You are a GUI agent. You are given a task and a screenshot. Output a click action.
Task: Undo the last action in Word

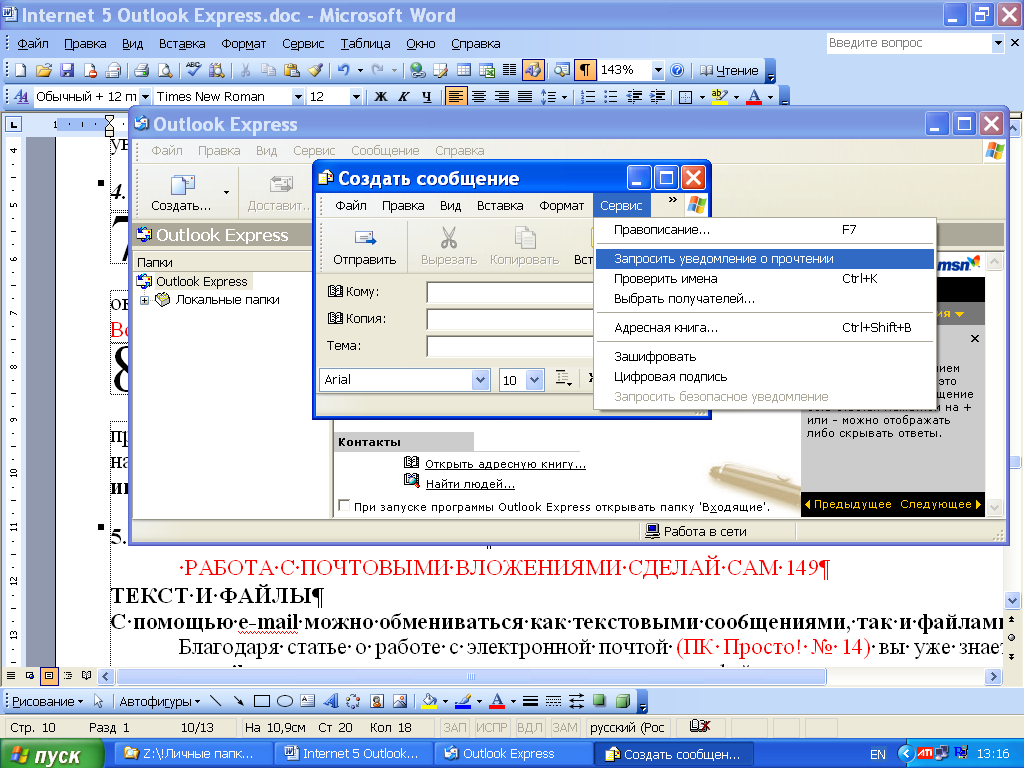point(344,70)
